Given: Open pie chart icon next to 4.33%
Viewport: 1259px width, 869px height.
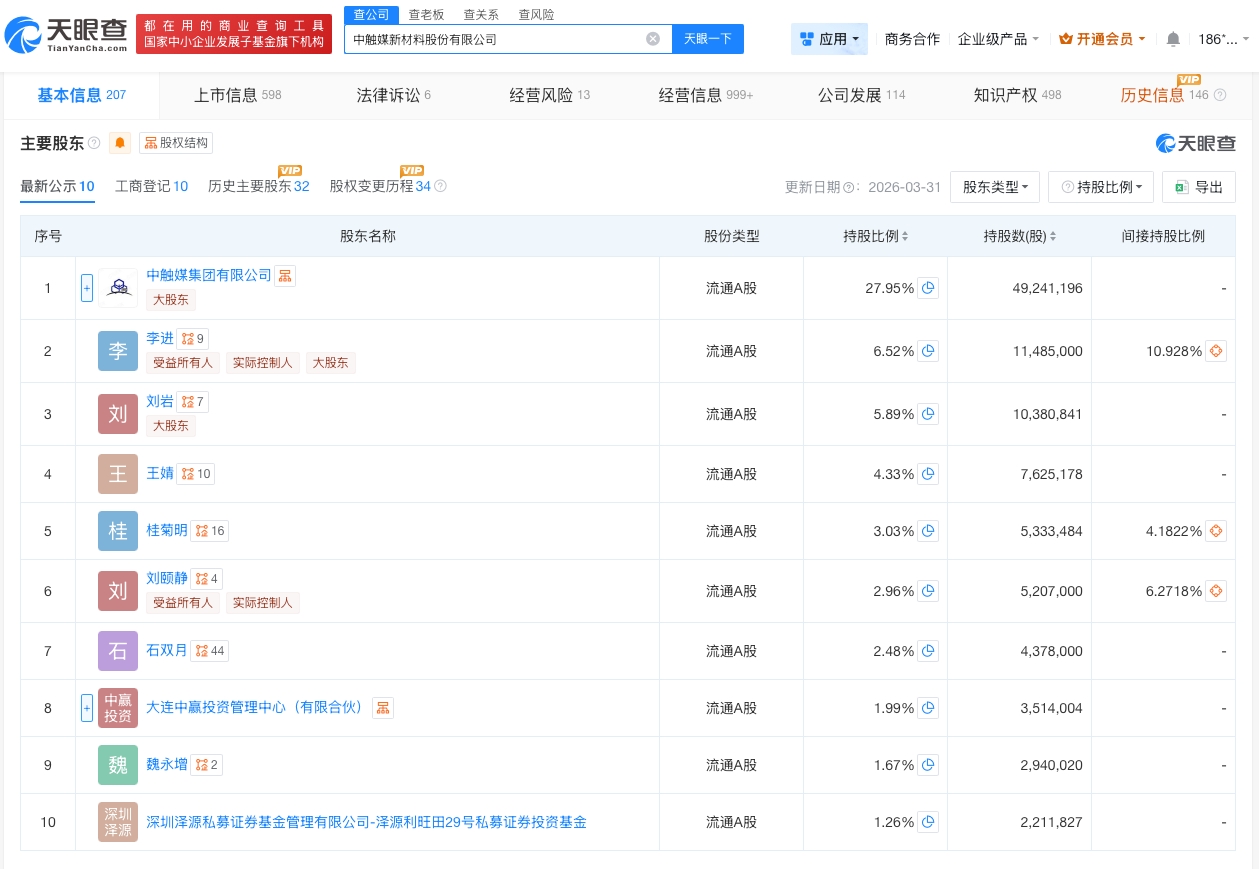Looking at the screenshot, I should (x=928, y=474).
